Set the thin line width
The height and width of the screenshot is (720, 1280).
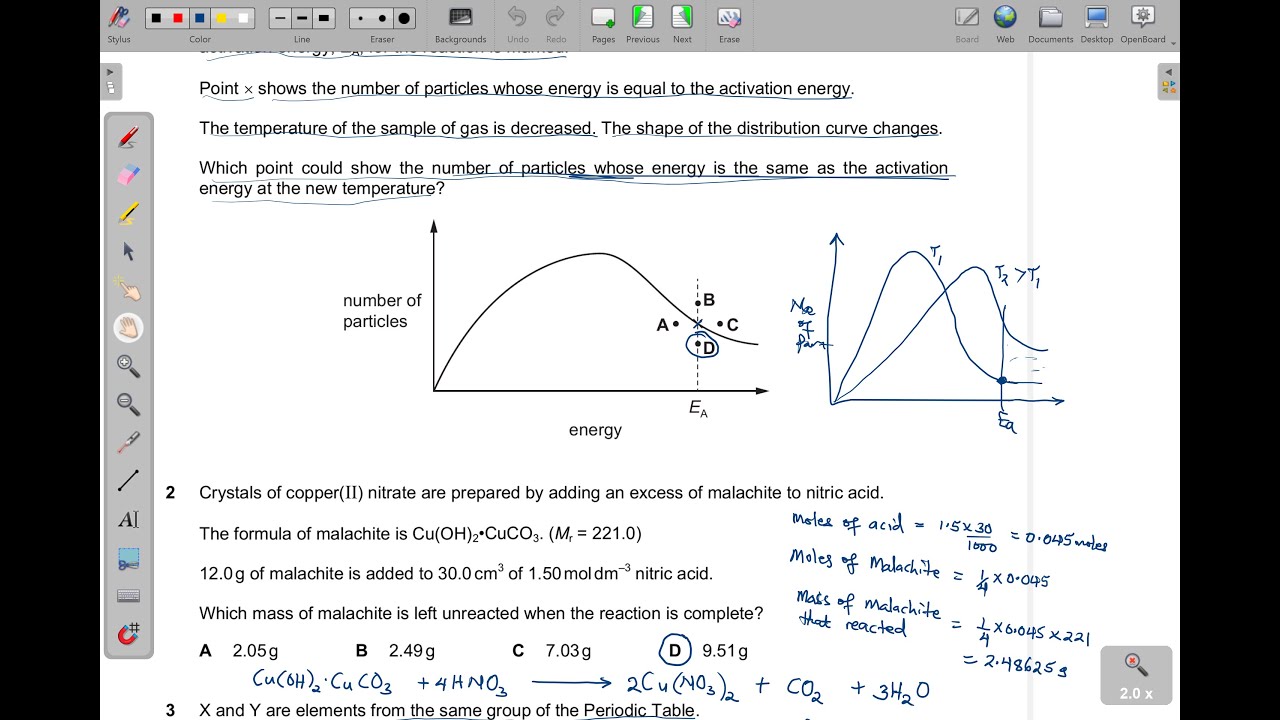(280, 18)
